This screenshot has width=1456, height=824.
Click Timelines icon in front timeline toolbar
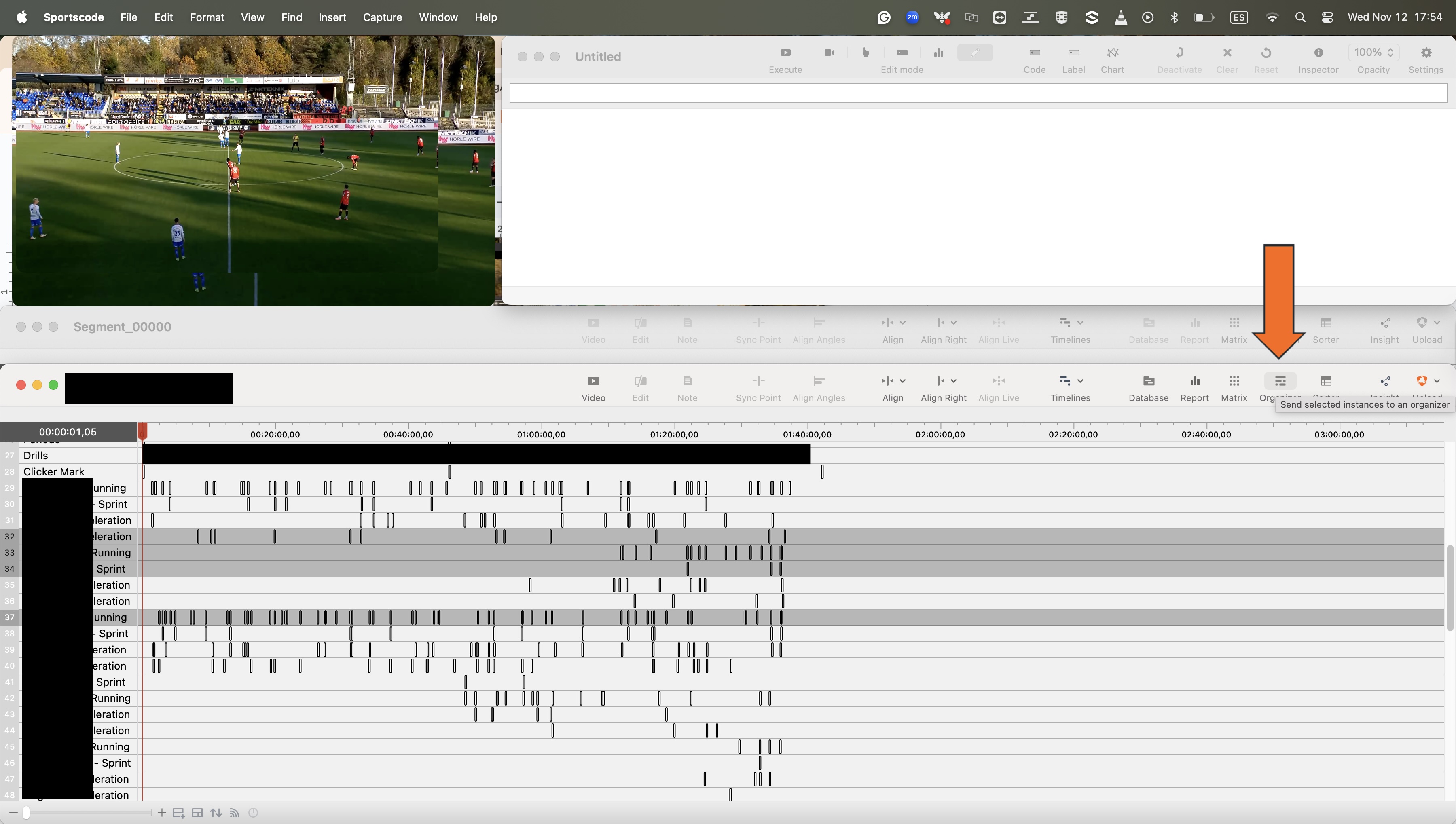[1065, 381]
